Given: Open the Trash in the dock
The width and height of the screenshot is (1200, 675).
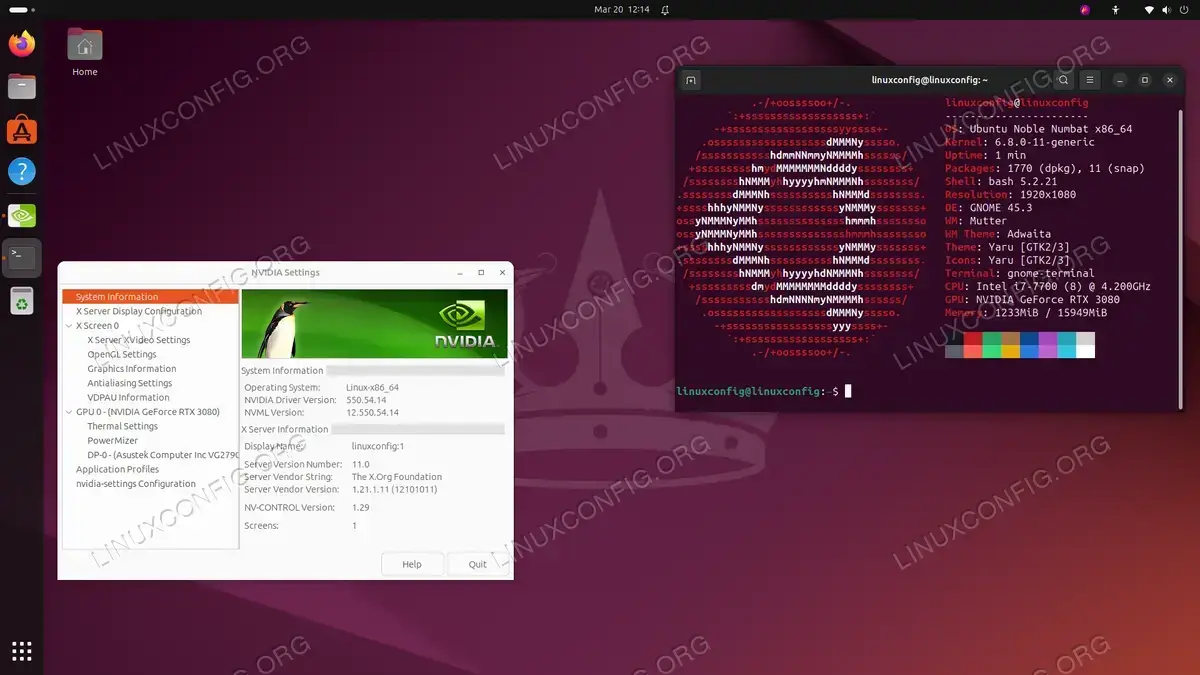Looking at the screenshot, I should pyautogui.click(x=22, y=300).
